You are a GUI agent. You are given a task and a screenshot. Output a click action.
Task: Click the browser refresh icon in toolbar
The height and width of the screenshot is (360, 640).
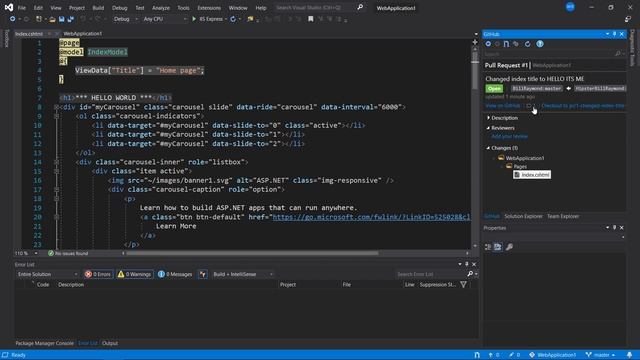pyautogui.click(x=233, y=19)
